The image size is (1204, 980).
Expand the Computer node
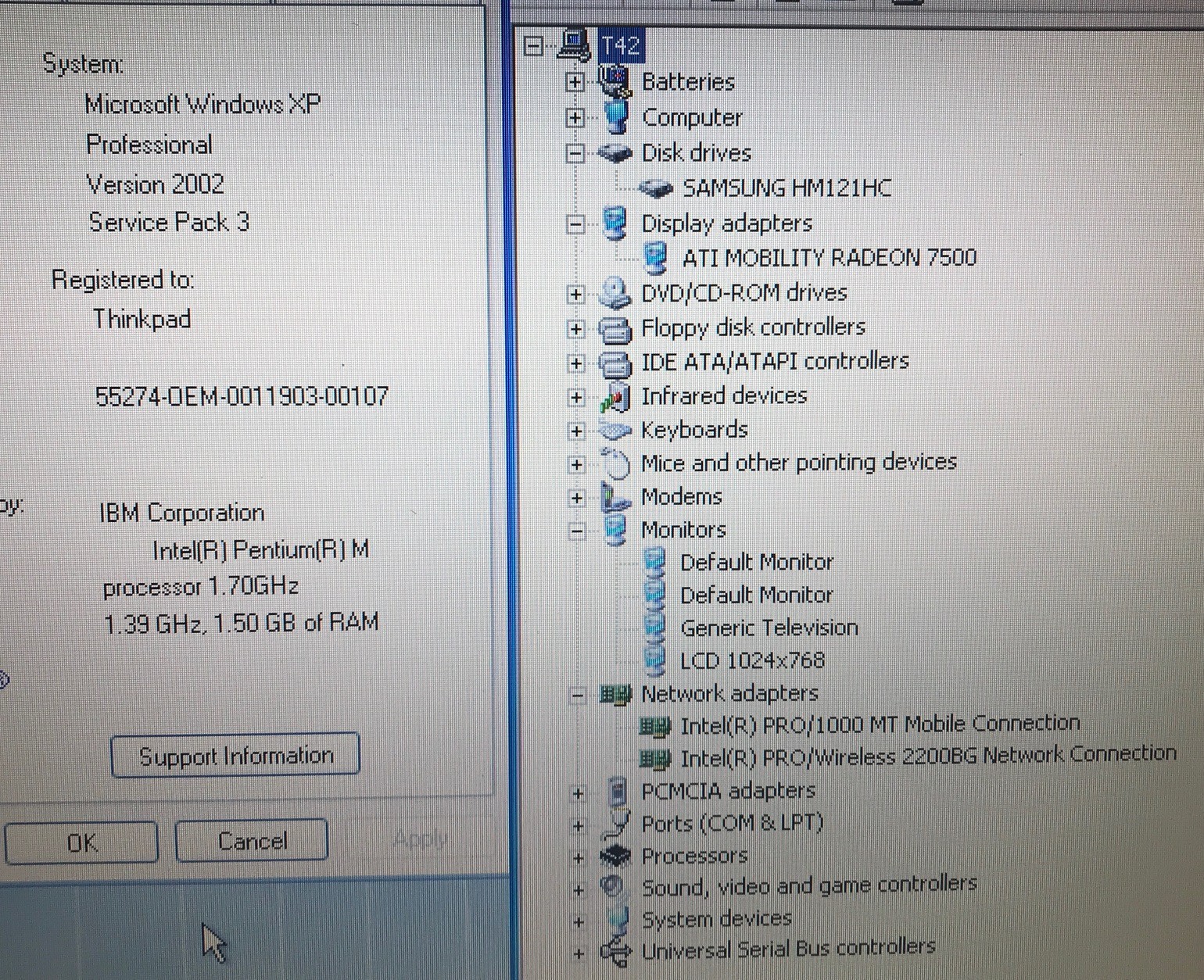point(575,118)
